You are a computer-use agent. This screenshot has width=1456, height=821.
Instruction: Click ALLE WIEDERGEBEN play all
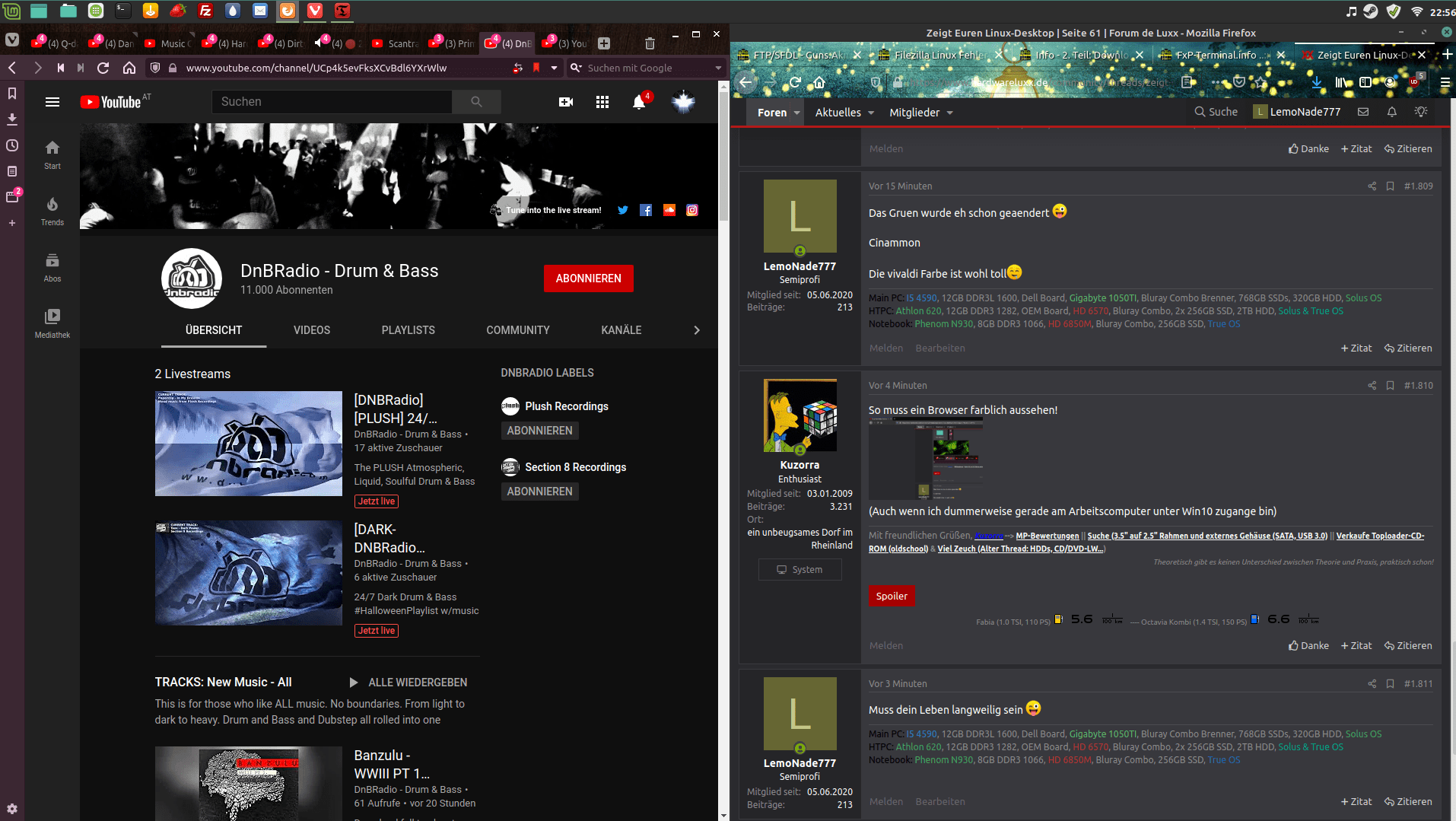pyautogui.click(x=409, y=683)
